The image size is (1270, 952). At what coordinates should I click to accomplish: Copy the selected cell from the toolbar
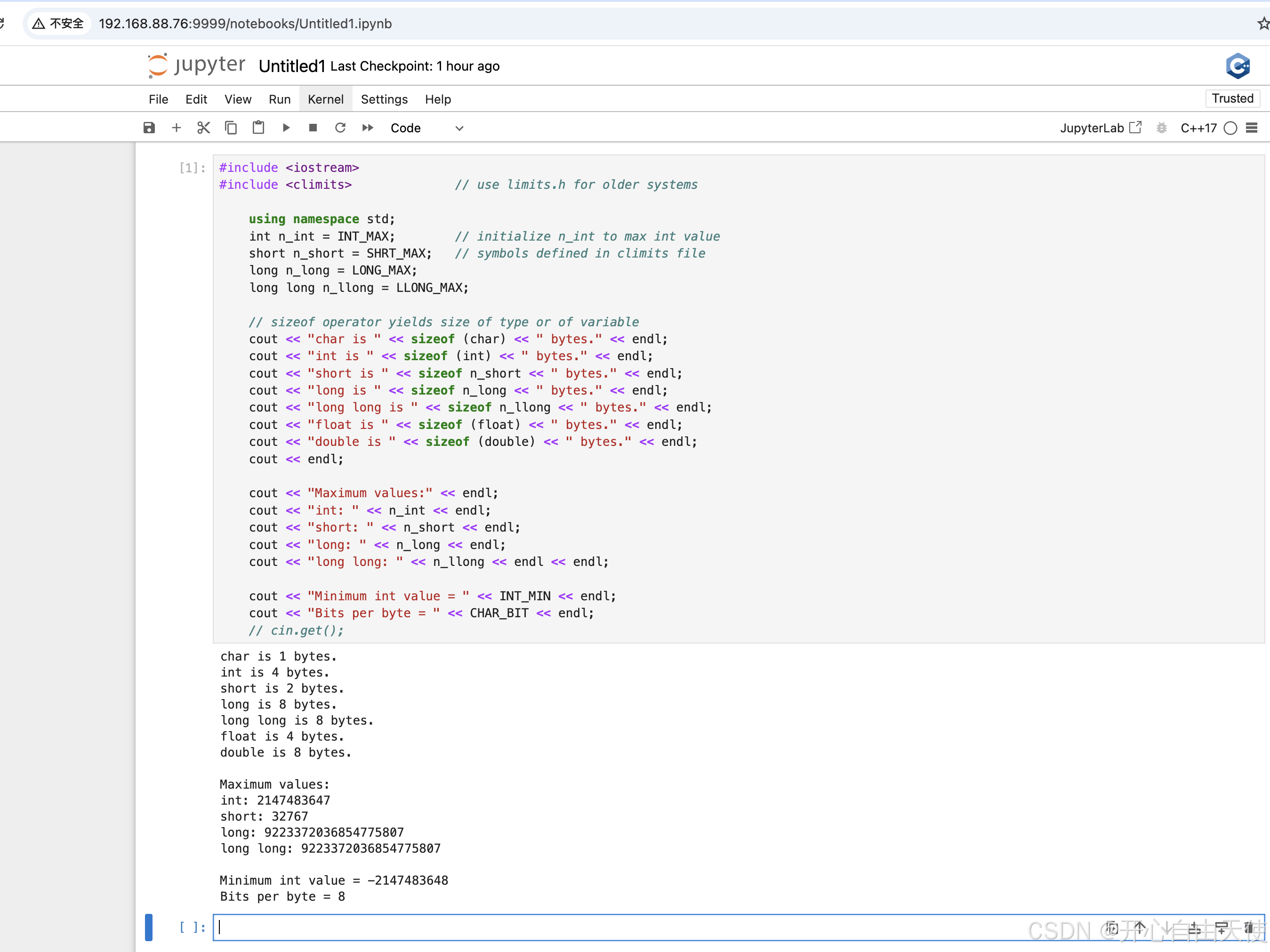[x=231, y=128]
